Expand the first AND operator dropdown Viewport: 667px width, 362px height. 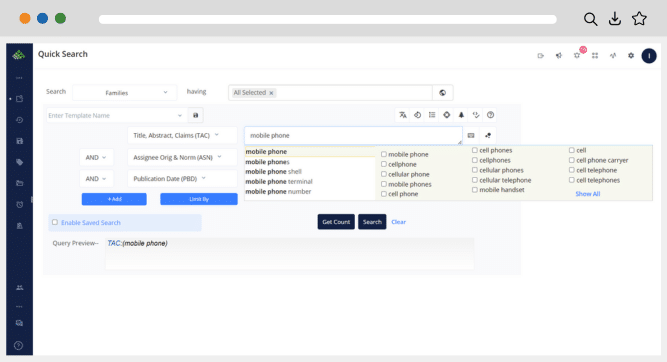tap(96, 157)
